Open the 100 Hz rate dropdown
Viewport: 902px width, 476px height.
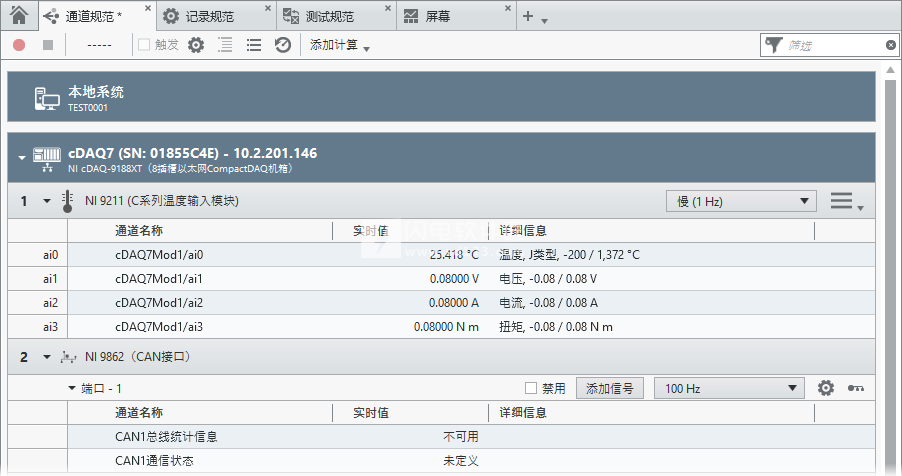click(729, 389)
